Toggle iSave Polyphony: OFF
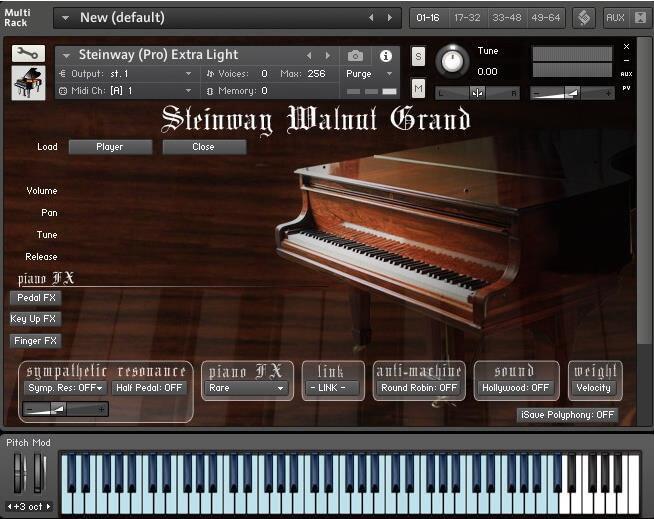The width and height of the screenshot is (654, 519). click(567, 415)
